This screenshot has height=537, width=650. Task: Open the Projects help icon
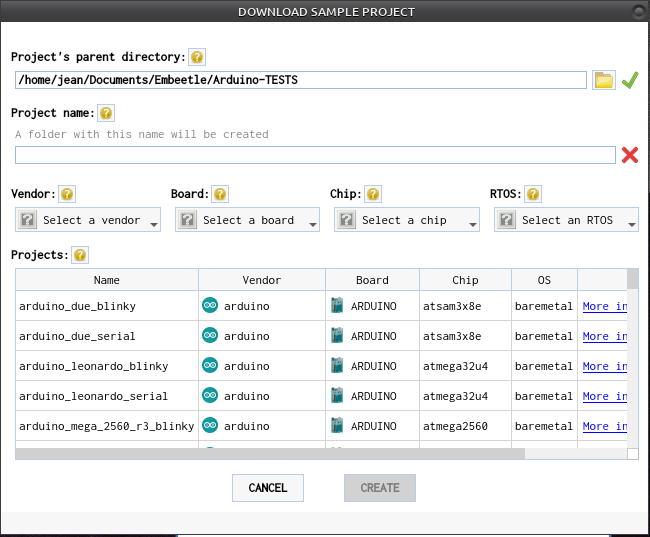coord(80,255)
